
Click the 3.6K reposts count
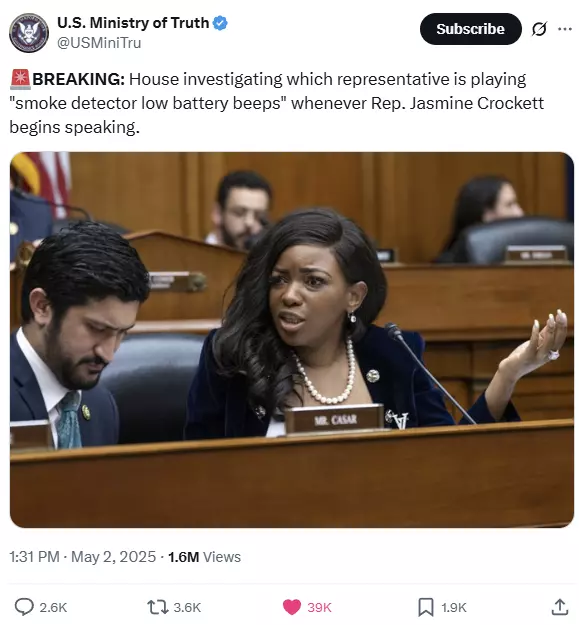[187, 607]
